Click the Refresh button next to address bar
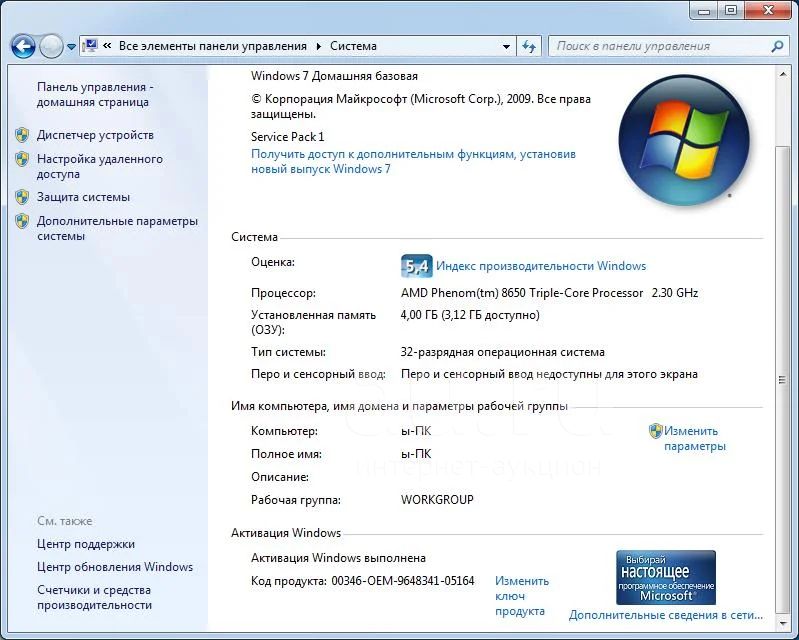Viewport: 799px width, 640px height. (529, 46)
